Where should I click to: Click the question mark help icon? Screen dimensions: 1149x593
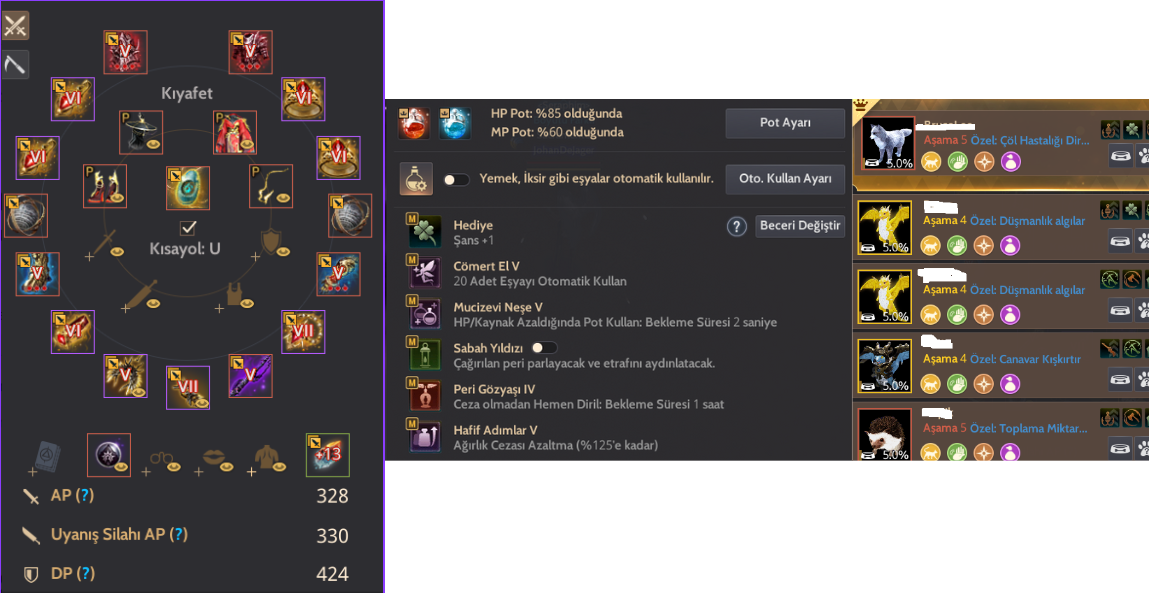(736, 226)
